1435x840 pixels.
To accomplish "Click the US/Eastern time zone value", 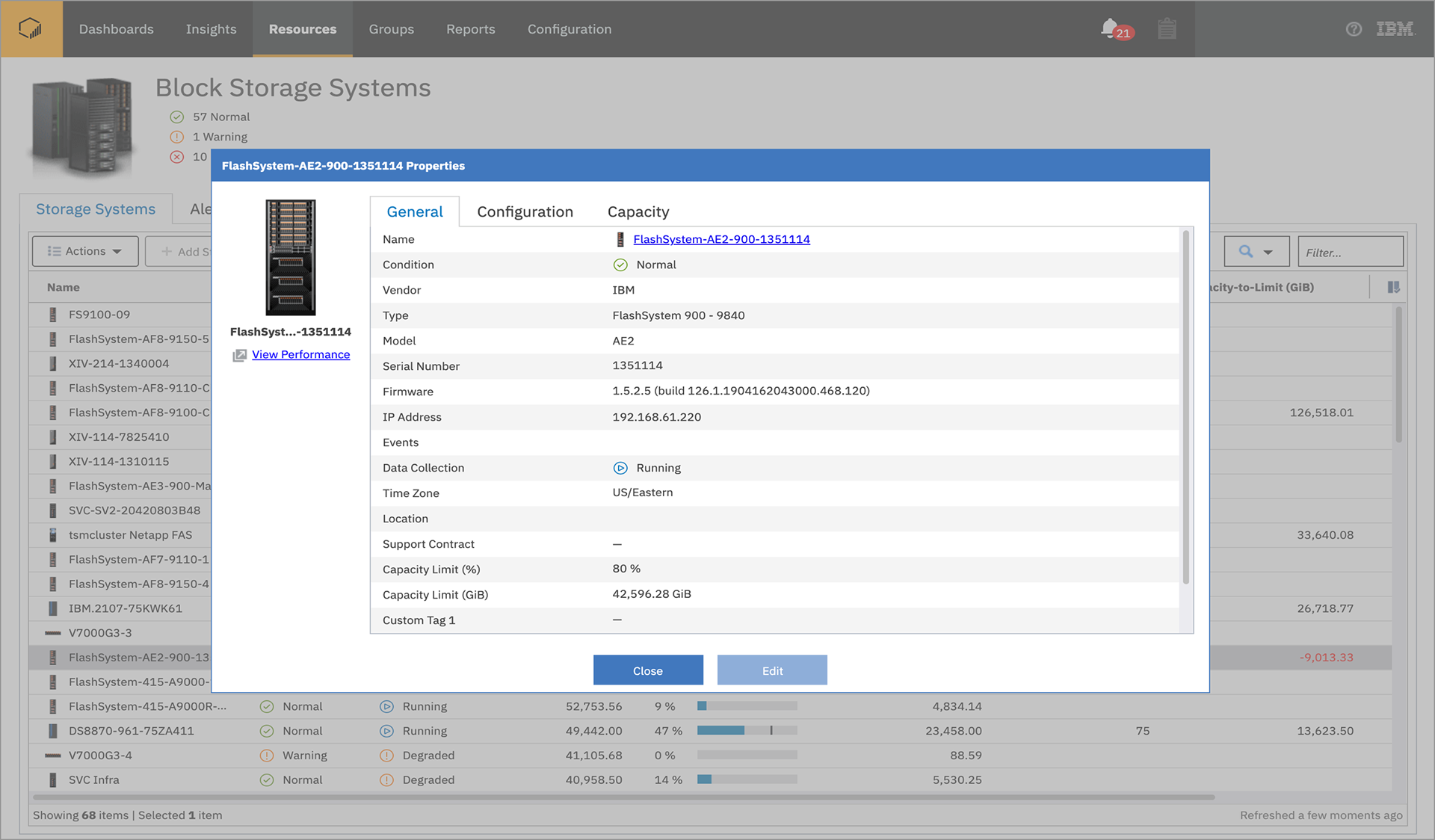I will click(x=643, y=492).
